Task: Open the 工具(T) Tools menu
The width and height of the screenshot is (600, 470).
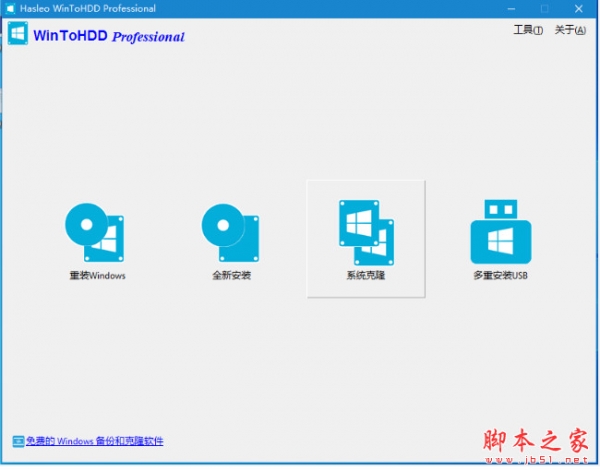Action: click(x=528, y=30)
